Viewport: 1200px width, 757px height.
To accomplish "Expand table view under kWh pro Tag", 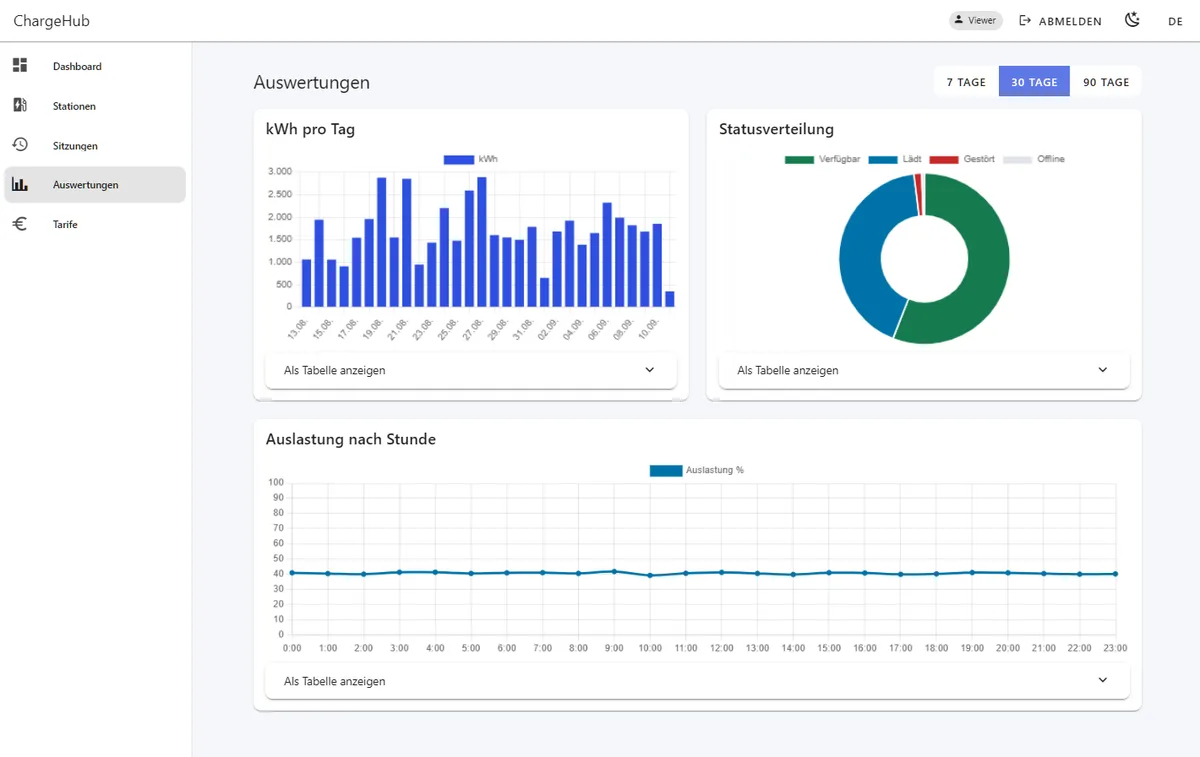I will click(x=470, y=370).
